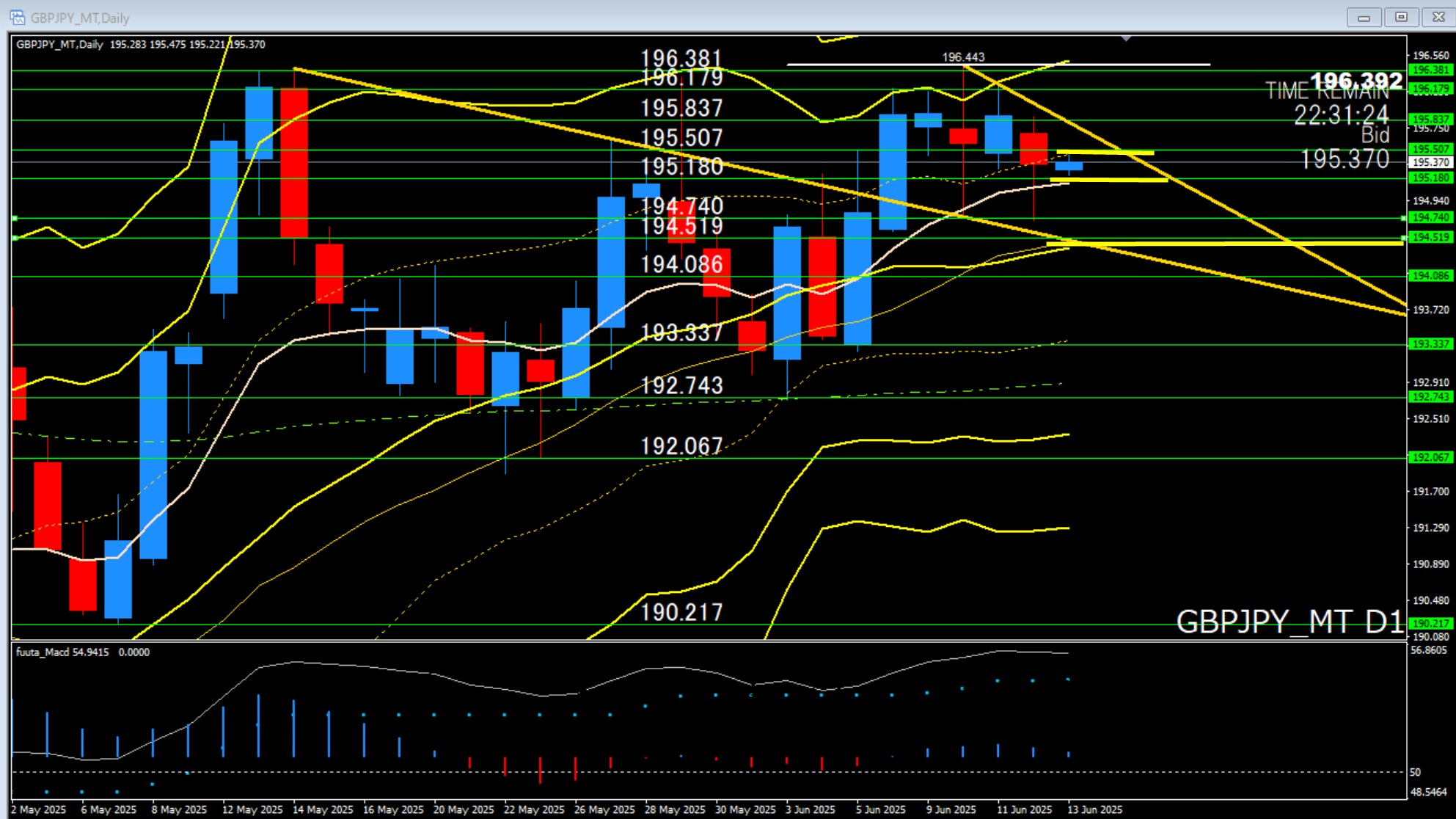Click the 14 May 2025 date on the time axis
The width and height of the screenshot is (1456, 819).
(x=323, y=809)
